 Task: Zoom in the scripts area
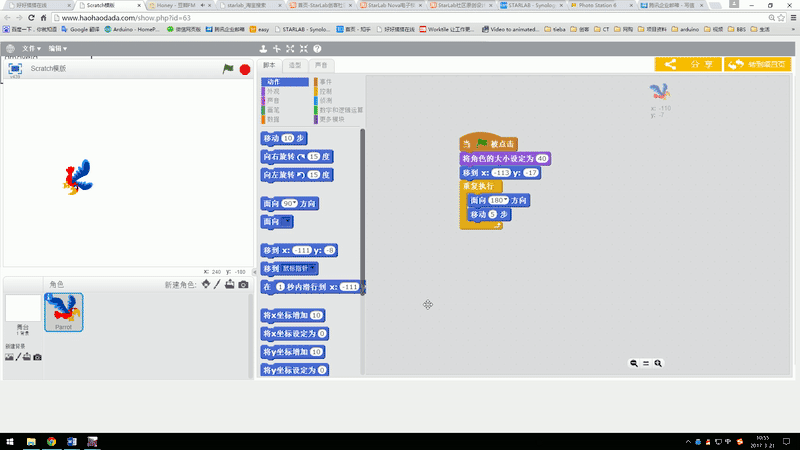(658, 363)
